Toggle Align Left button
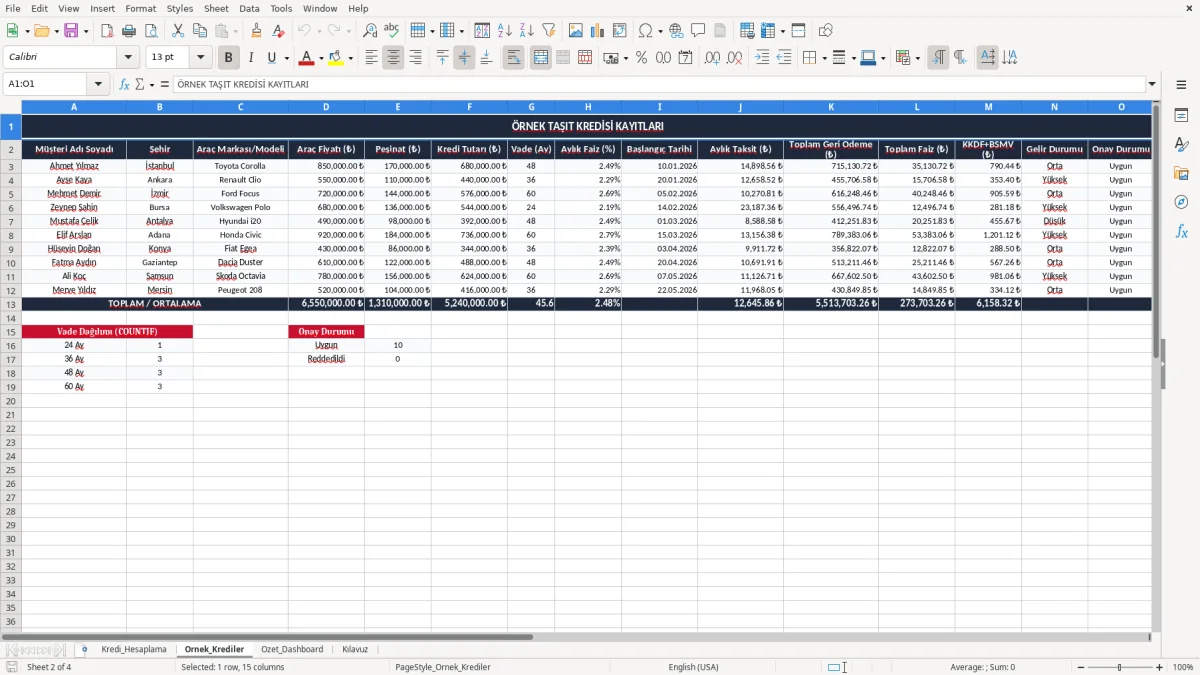 click(x=371, y=58)
